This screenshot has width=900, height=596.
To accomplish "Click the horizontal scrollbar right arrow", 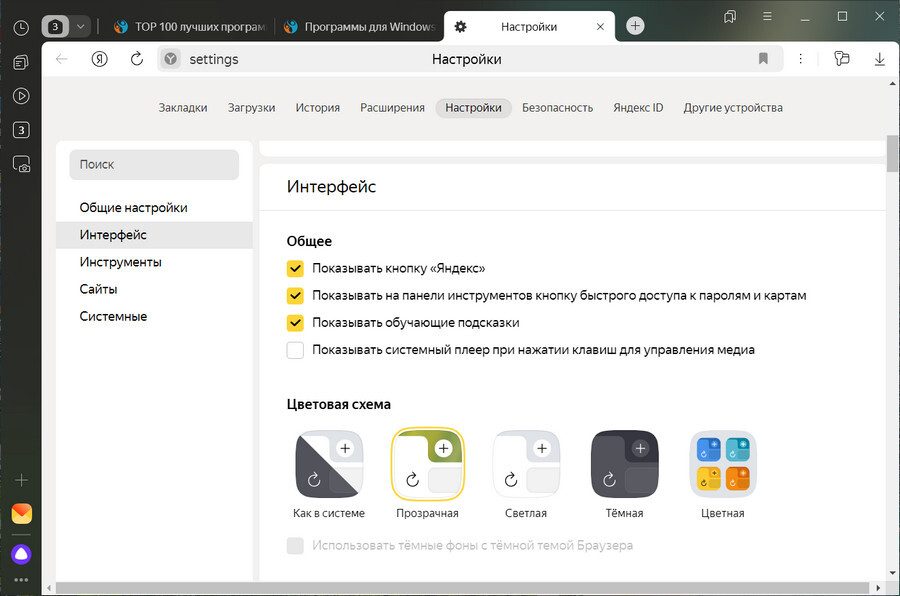I will (x=878, y=588).
